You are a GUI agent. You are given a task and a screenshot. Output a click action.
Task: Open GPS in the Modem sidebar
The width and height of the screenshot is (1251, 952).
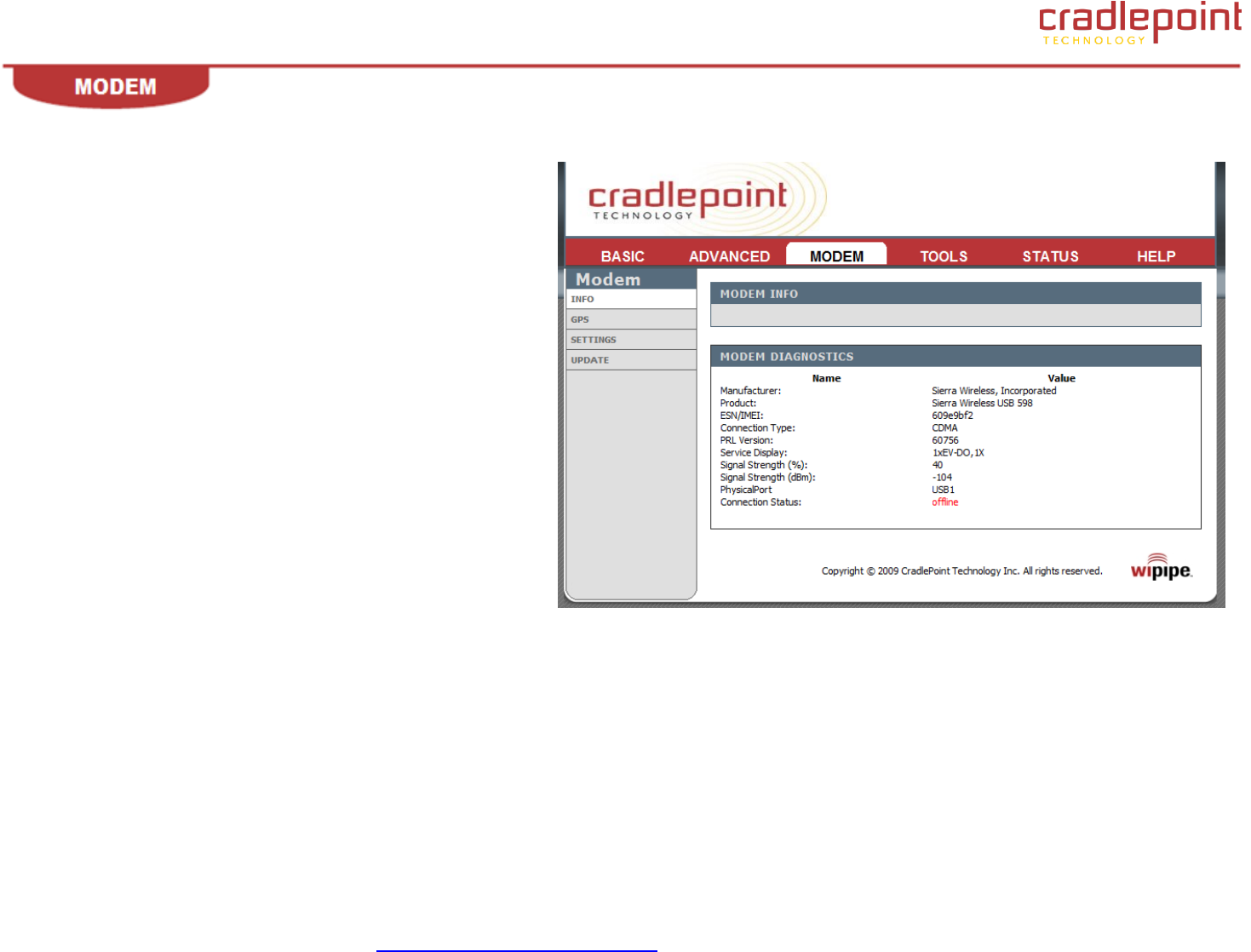(631, 319)
